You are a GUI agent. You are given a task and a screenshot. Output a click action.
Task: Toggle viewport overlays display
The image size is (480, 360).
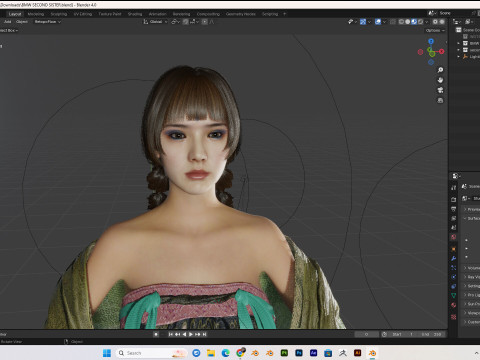tap(378, 22)
